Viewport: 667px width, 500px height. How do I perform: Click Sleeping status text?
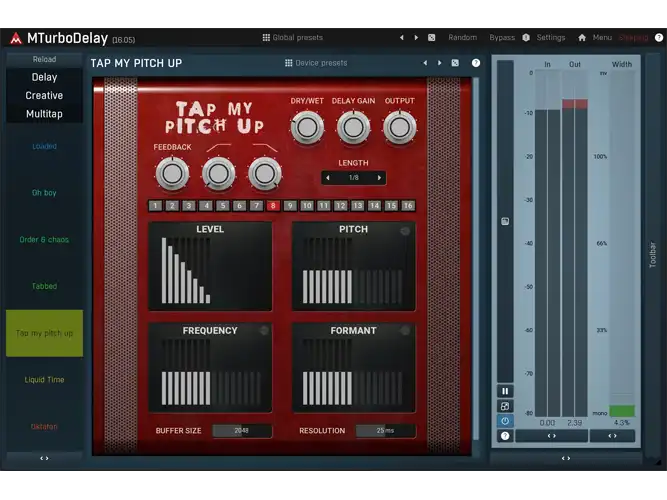pos(633,37)
